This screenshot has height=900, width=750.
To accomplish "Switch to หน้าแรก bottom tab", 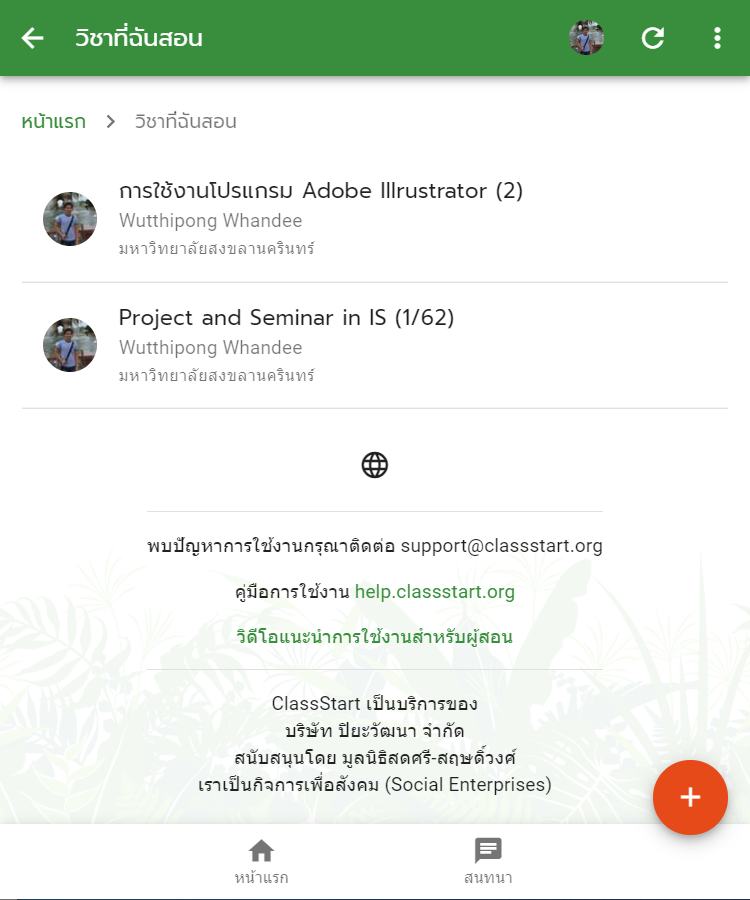I will tap(261, 861).
